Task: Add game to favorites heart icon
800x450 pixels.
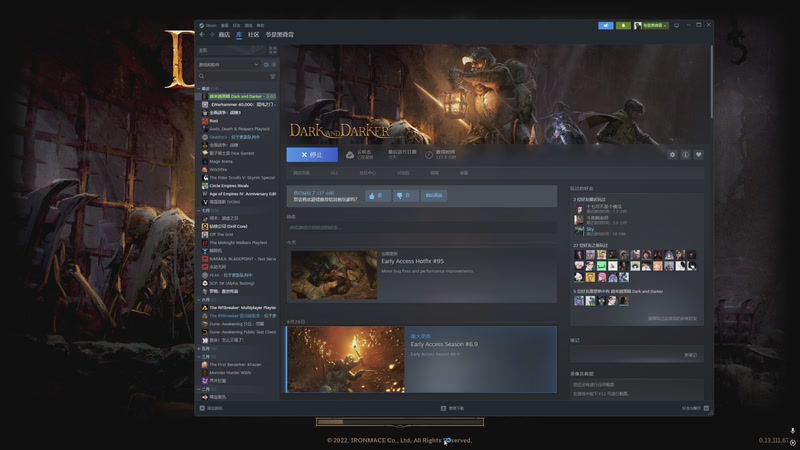Action: click(699, 155)
